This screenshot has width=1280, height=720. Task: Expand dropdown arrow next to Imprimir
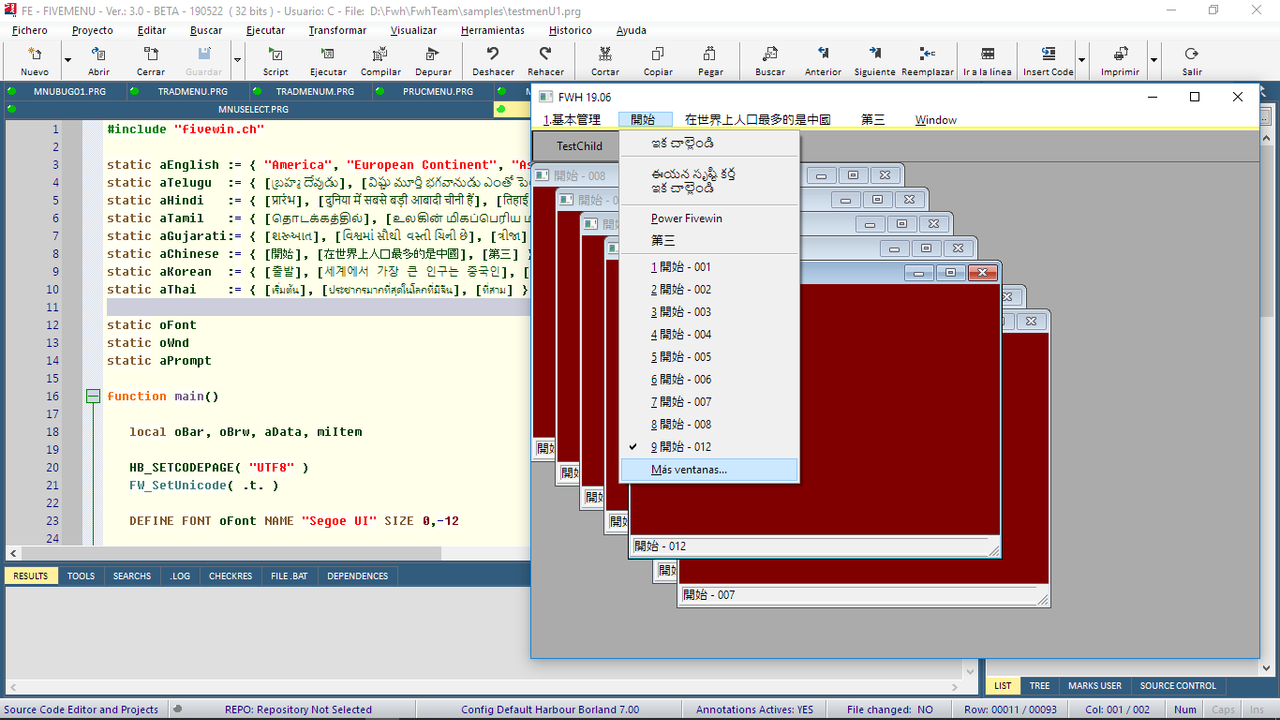(1153, 60)
